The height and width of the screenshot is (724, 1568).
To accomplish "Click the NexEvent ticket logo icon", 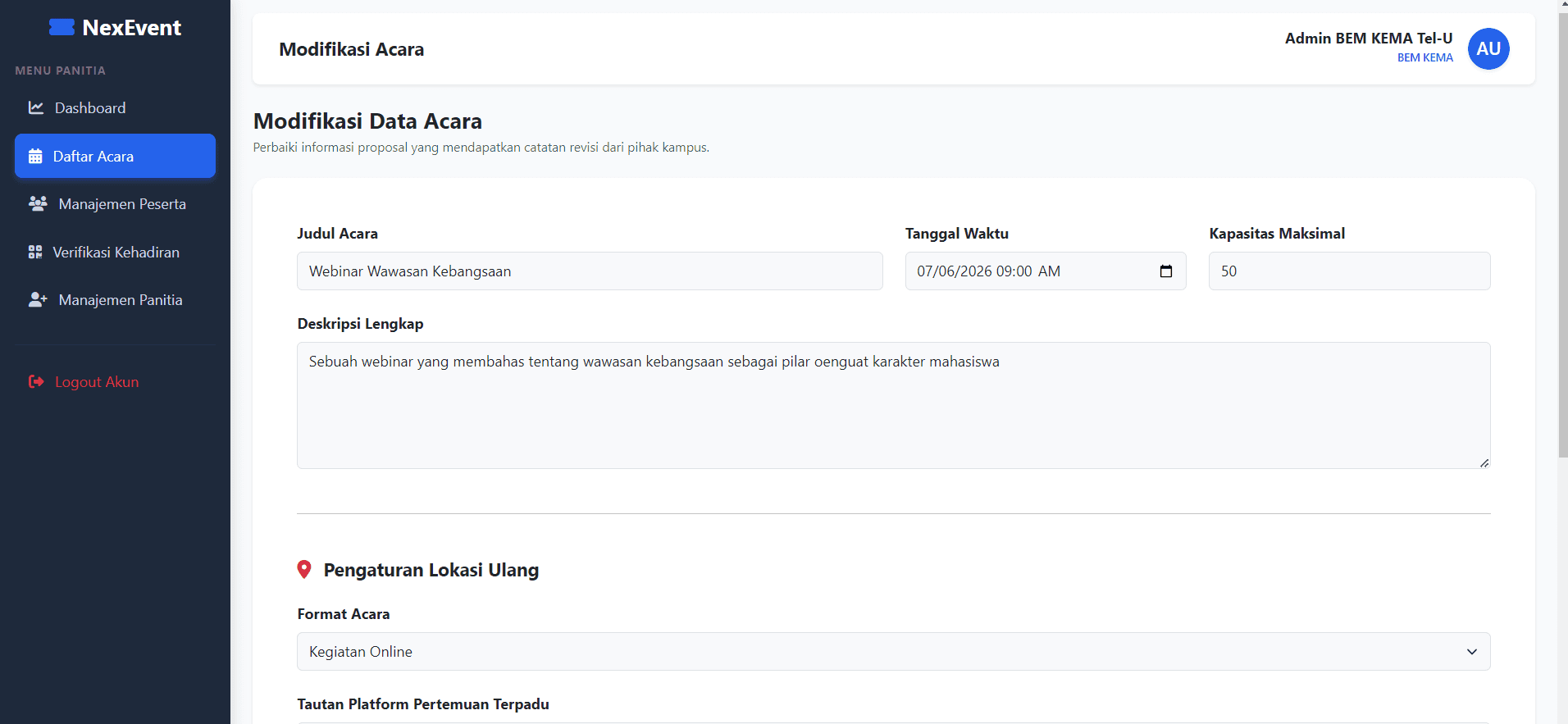I will pos(62,28).
